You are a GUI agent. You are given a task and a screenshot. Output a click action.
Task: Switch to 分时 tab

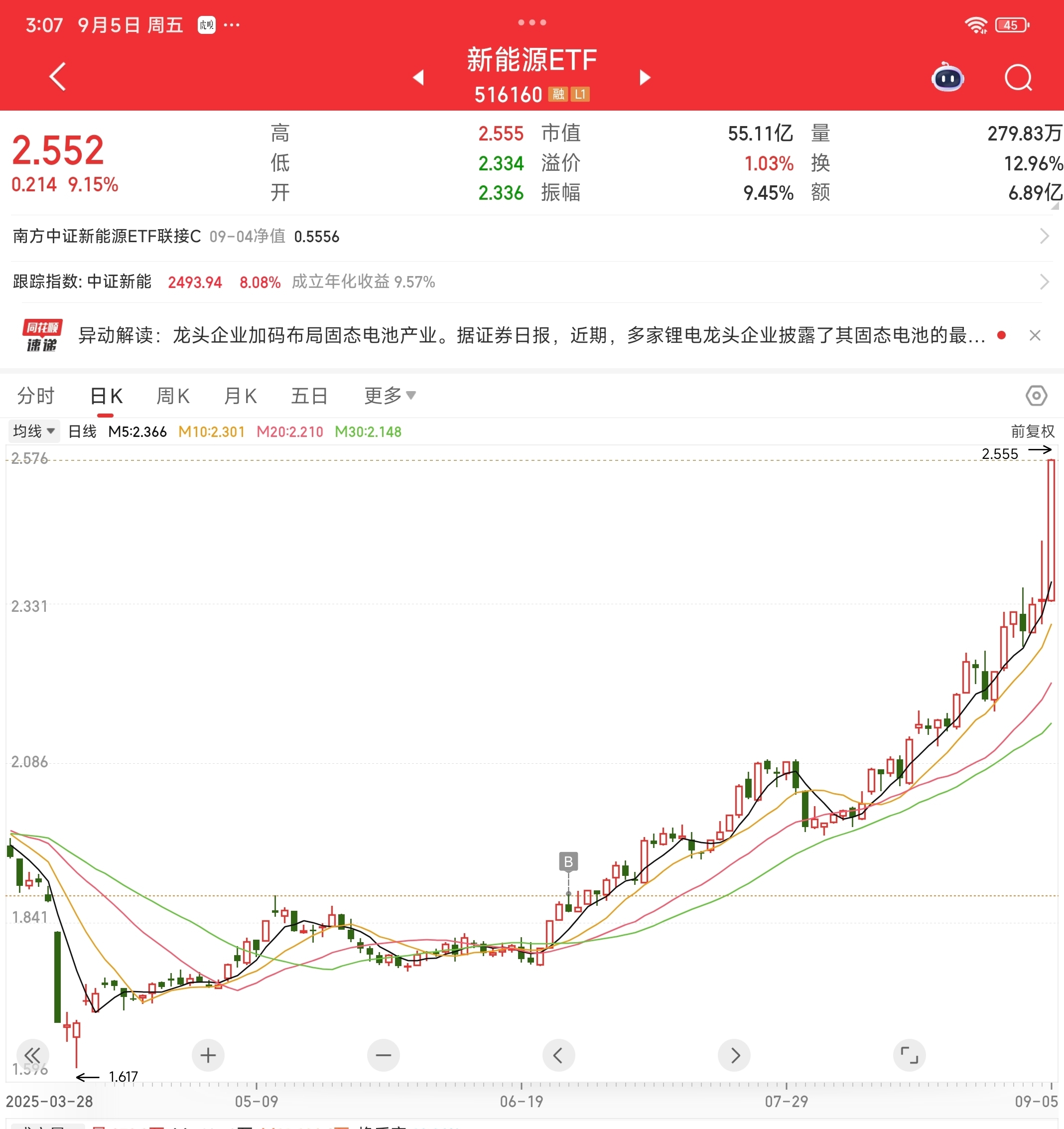point(36,395)
